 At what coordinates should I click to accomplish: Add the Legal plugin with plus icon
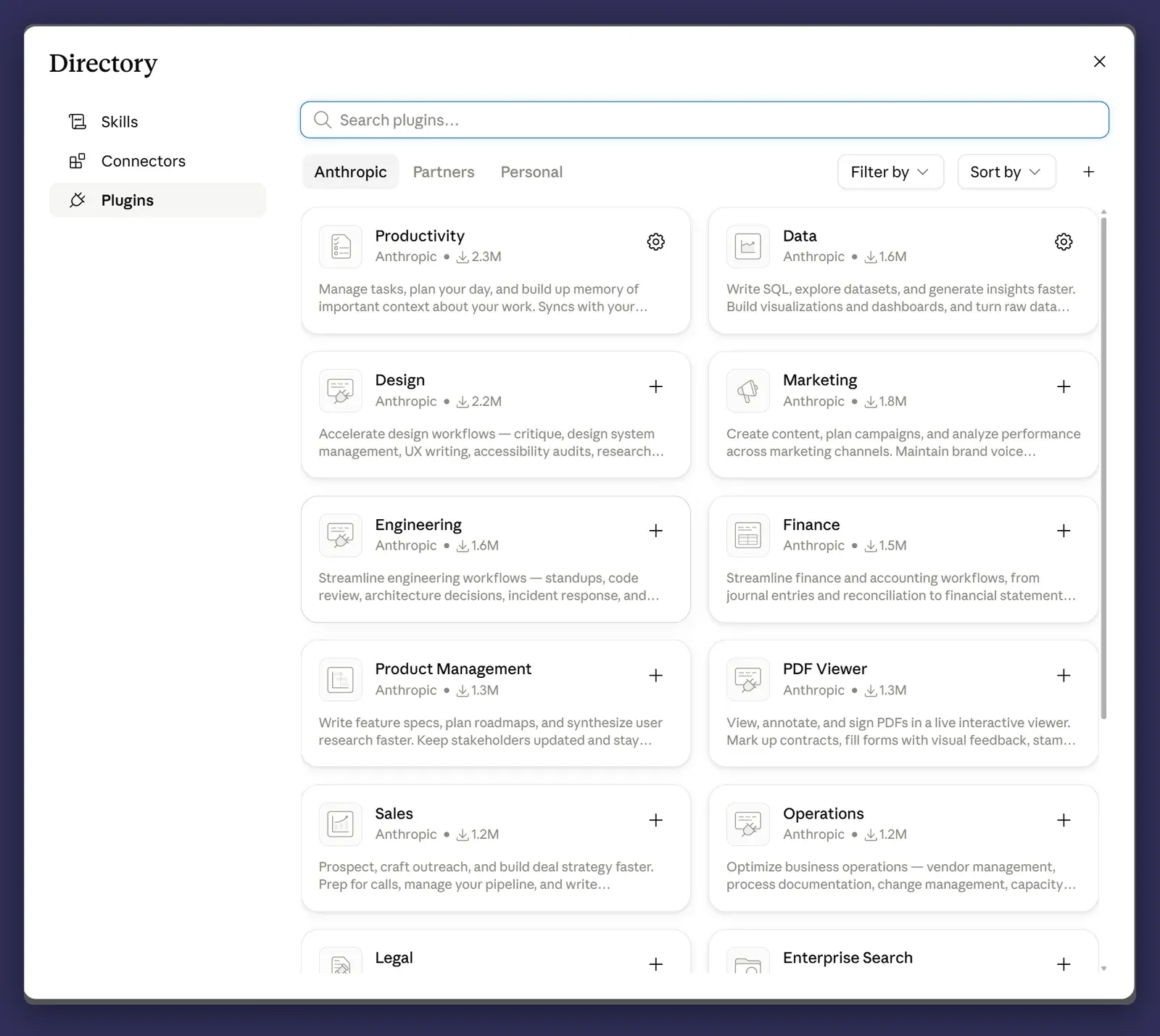point(655,964)
